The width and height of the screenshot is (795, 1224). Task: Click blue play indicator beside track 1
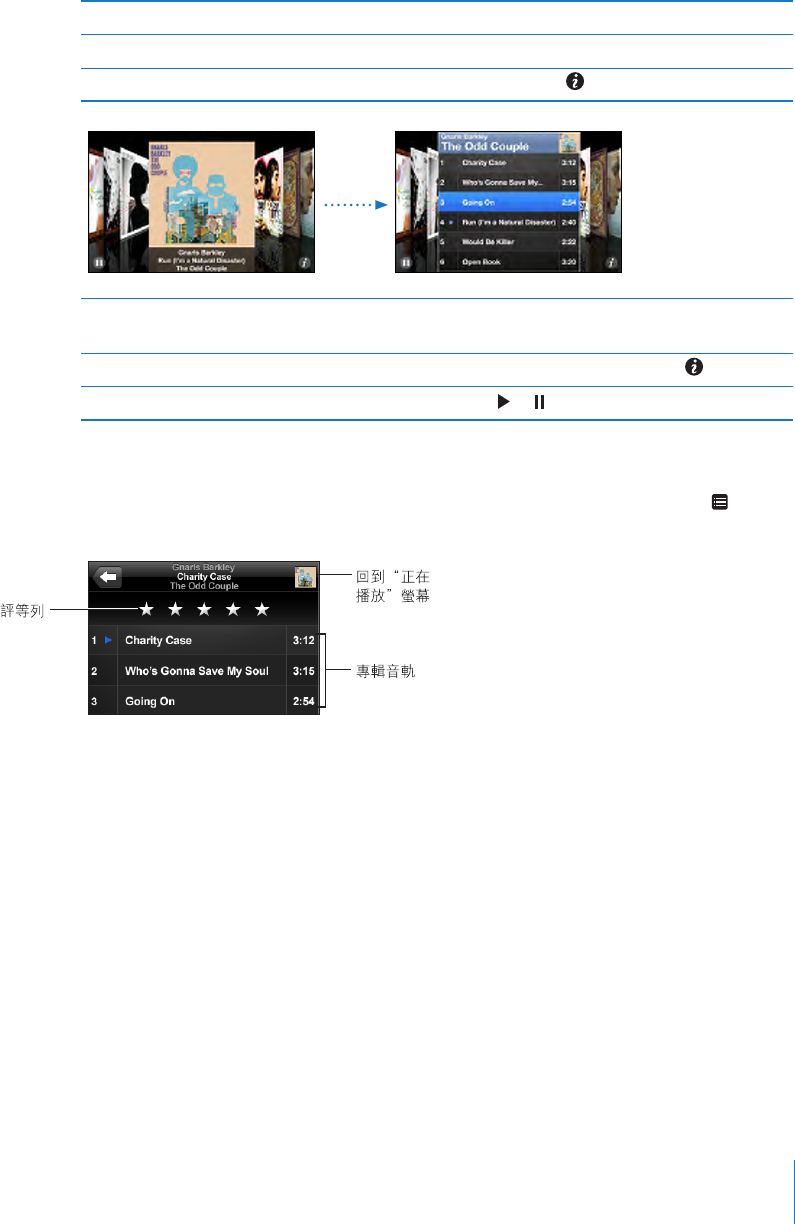[x=109, y=640]
